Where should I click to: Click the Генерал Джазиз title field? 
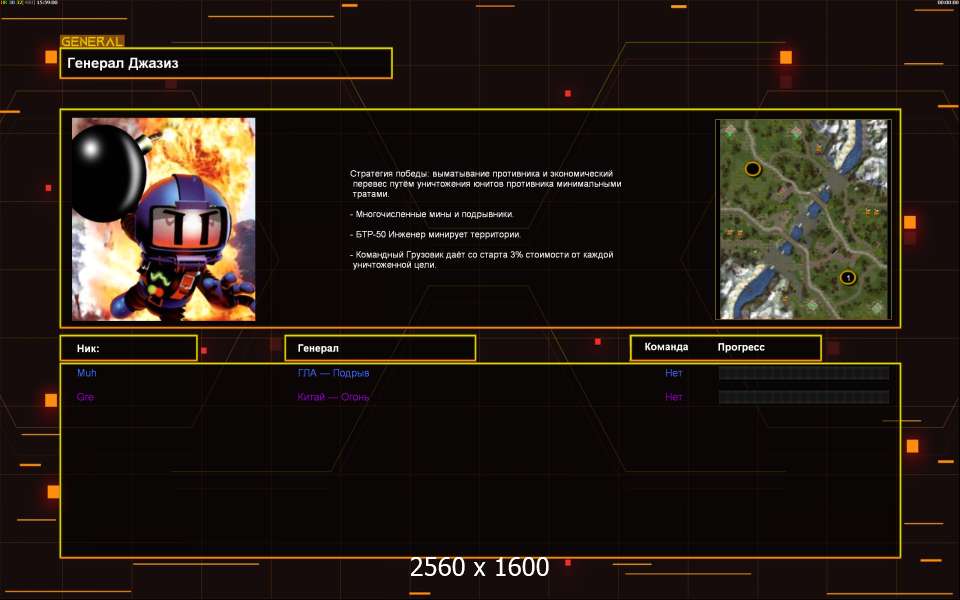click(x=226, y=63)
